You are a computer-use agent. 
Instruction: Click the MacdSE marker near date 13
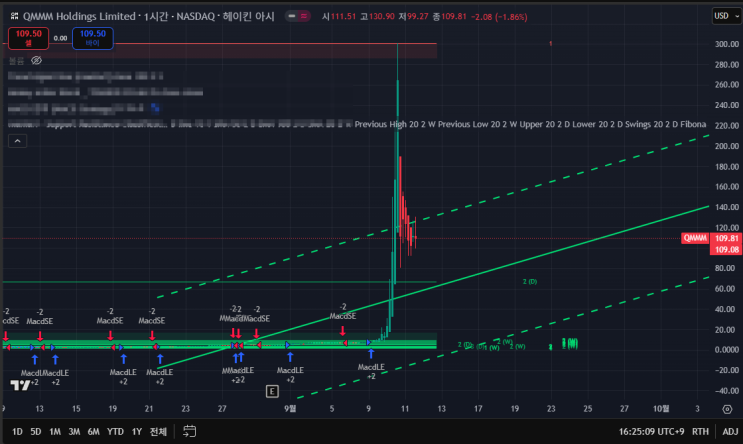click(x=40, y=321)
